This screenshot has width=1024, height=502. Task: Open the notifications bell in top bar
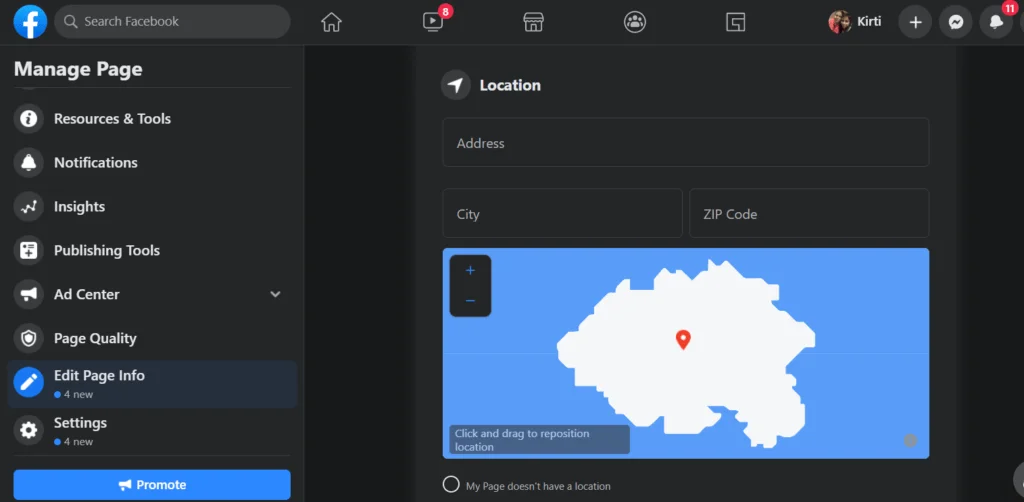996,22
